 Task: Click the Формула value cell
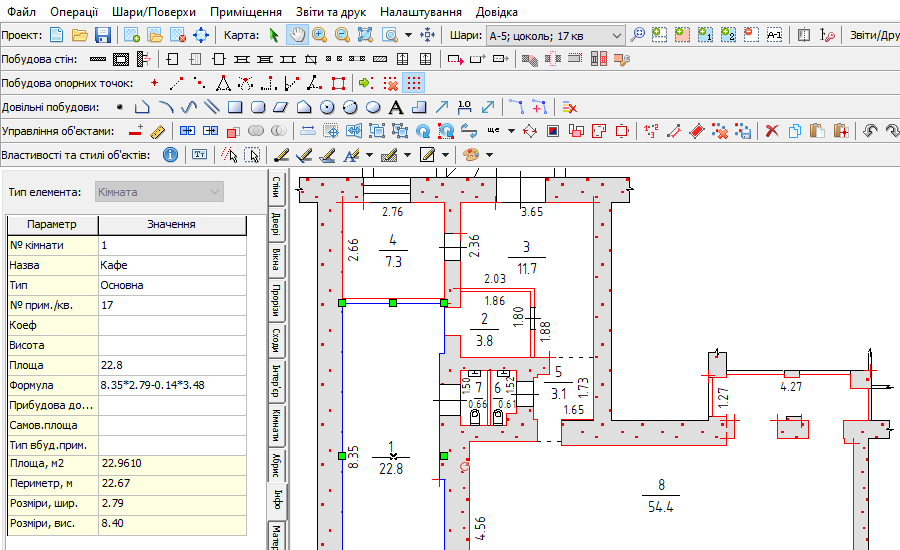[172, 385]
